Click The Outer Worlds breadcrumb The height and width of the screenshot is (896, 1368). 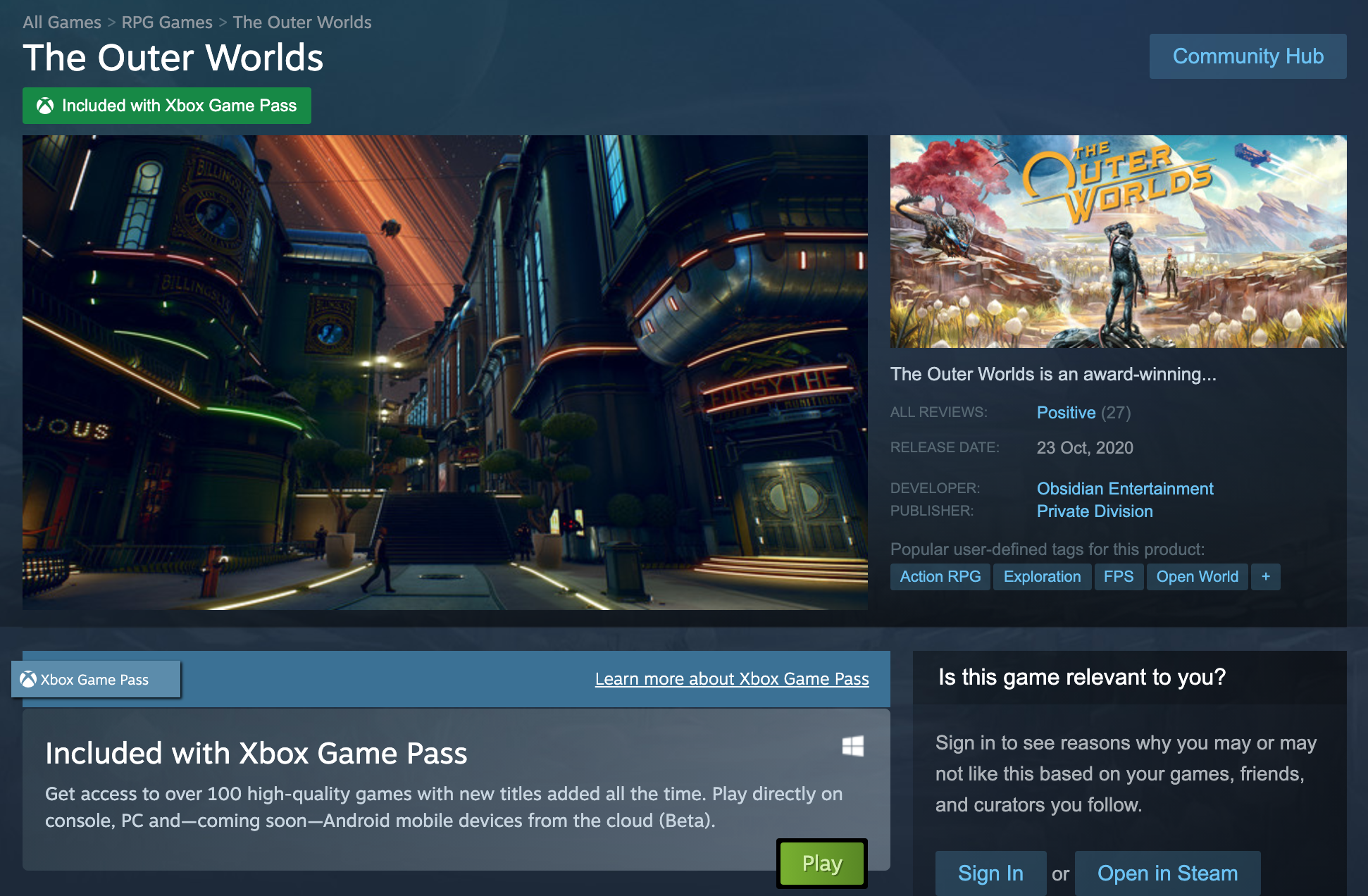coord(302,22)
